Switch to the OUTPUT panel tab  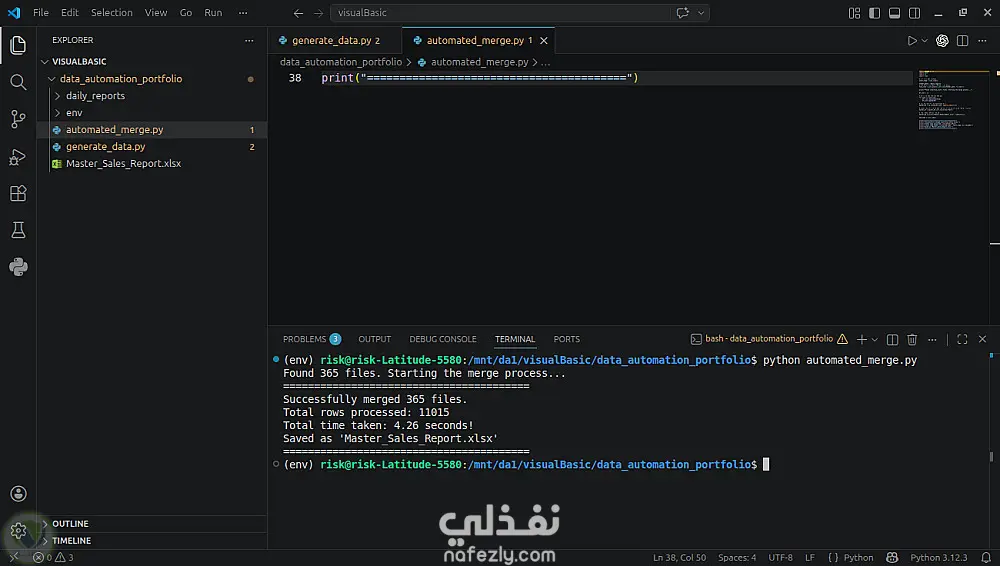click(x=374, y=339)
